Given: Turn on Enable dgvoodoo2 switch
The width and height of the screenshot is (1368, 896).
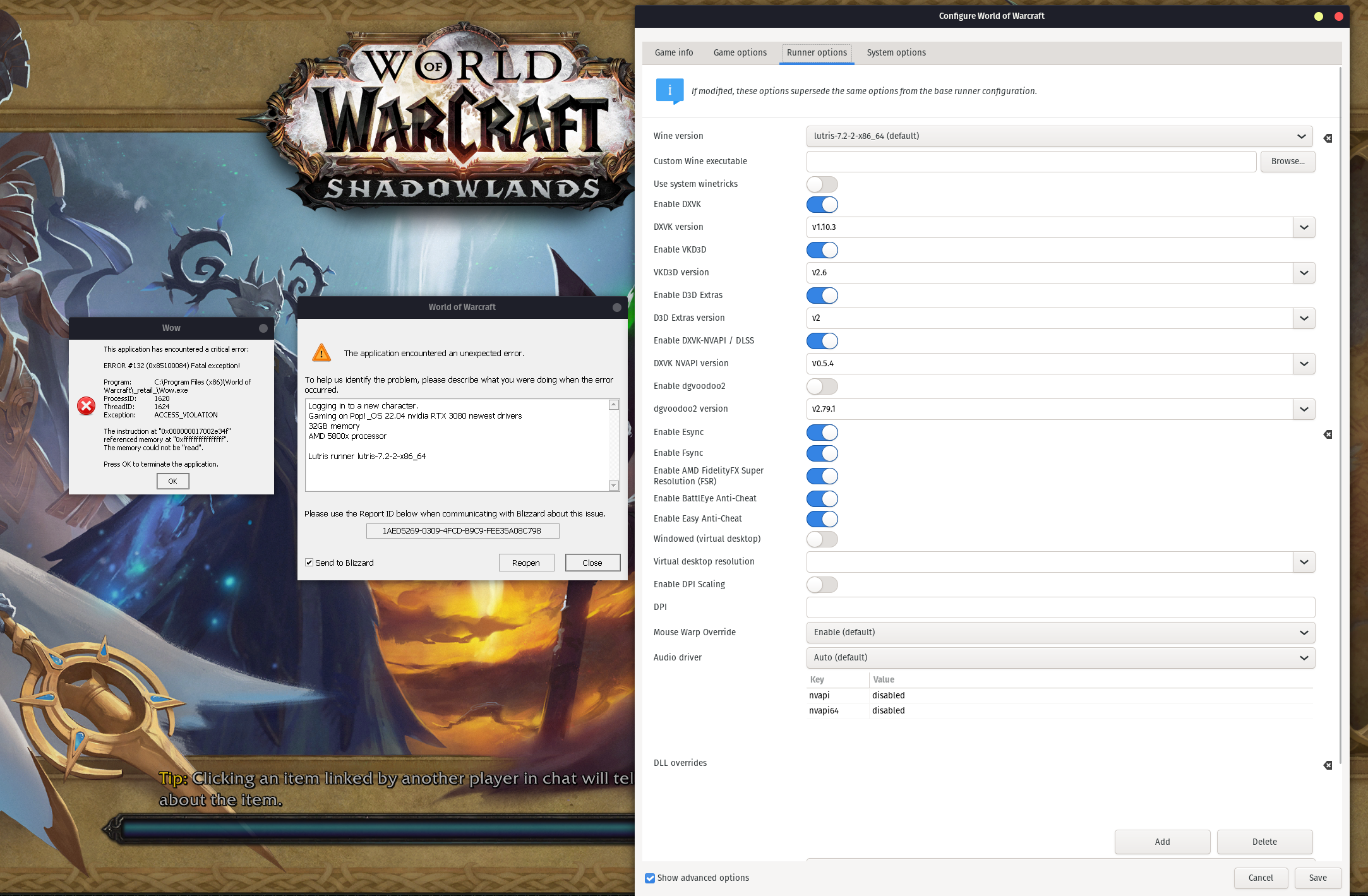Looking at the screenshot, I should (x=822, y=386).
